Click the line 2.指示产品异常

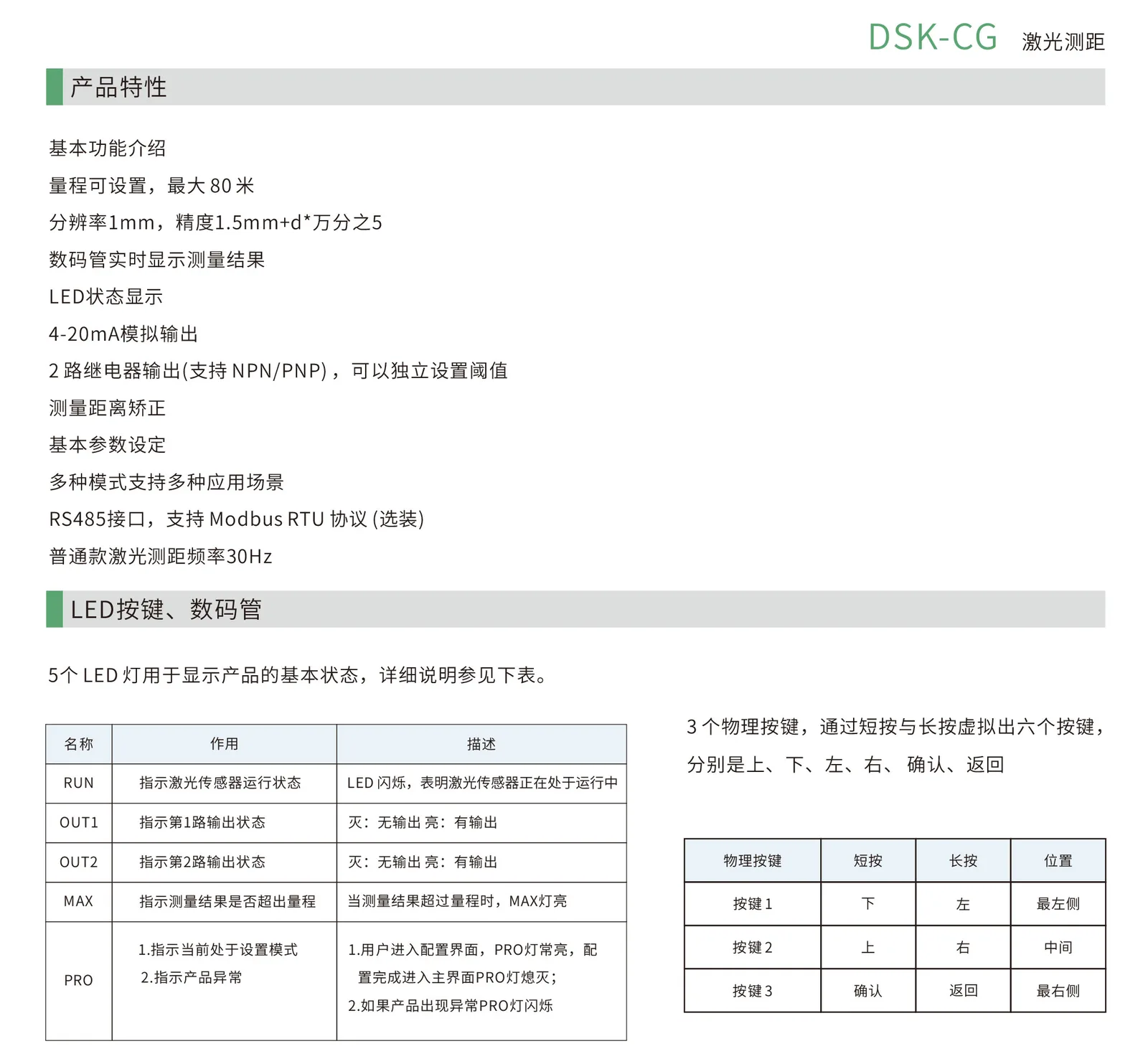click(192, 977)
